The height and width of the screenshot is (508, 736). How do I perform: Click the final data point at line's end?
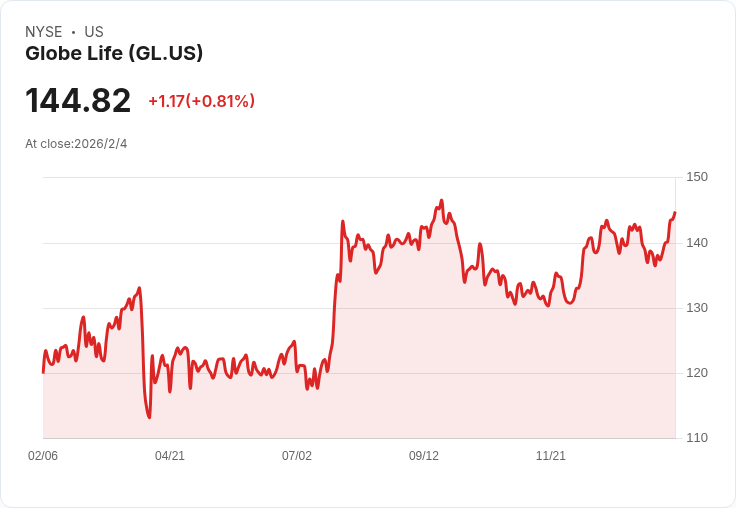coord(675,213)
